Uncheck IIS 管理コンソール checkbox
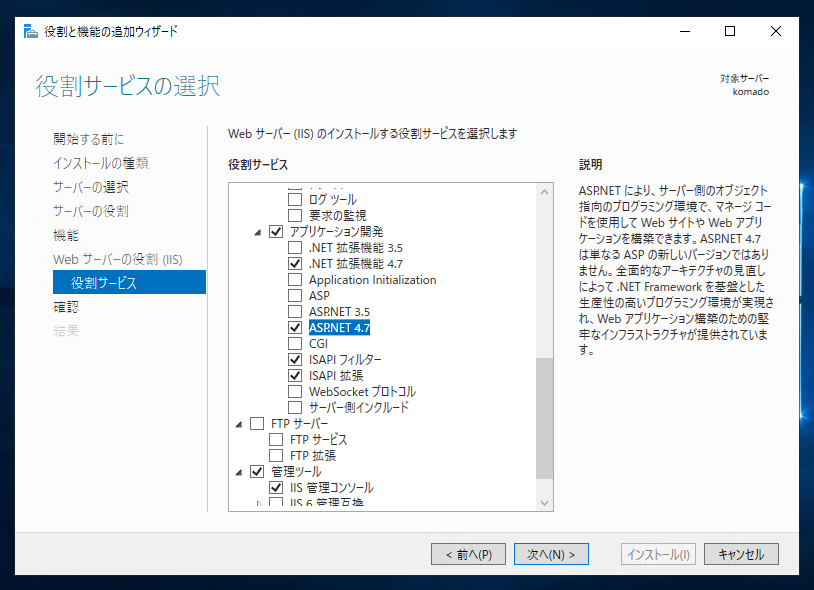The image size is (814, 590). [x=276, y=488]
